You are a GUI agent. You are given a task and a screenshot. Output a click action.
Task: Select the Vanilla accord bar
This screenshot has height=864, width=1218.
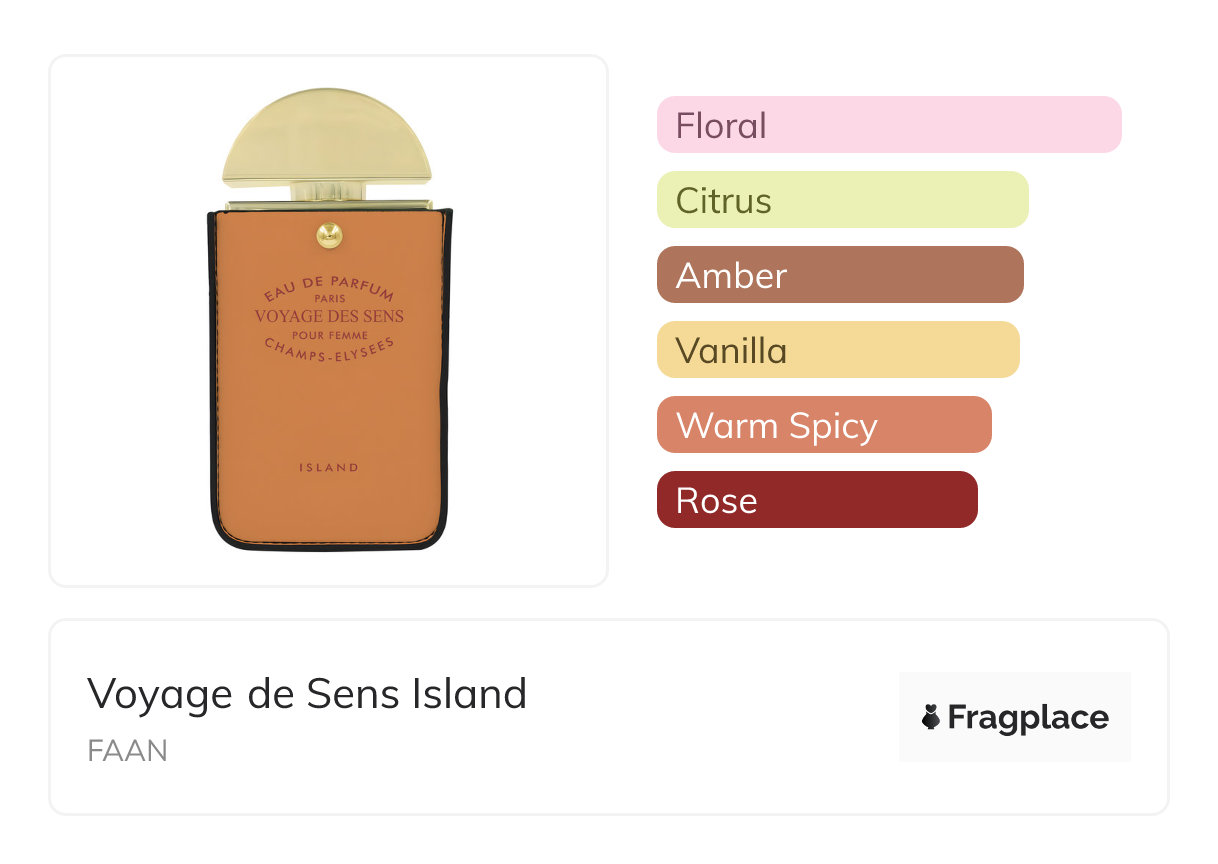click(838, 350)
